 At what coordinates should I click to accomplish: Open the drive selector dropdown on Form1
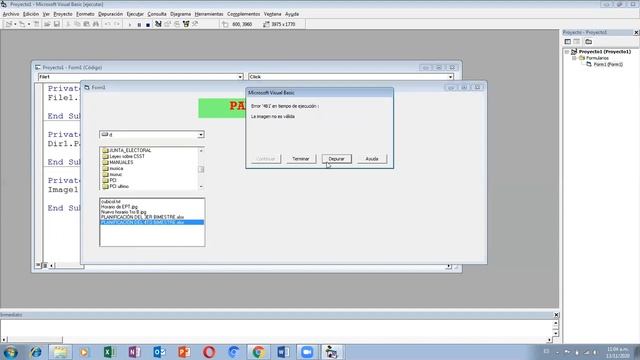click(x=201, y=135)
